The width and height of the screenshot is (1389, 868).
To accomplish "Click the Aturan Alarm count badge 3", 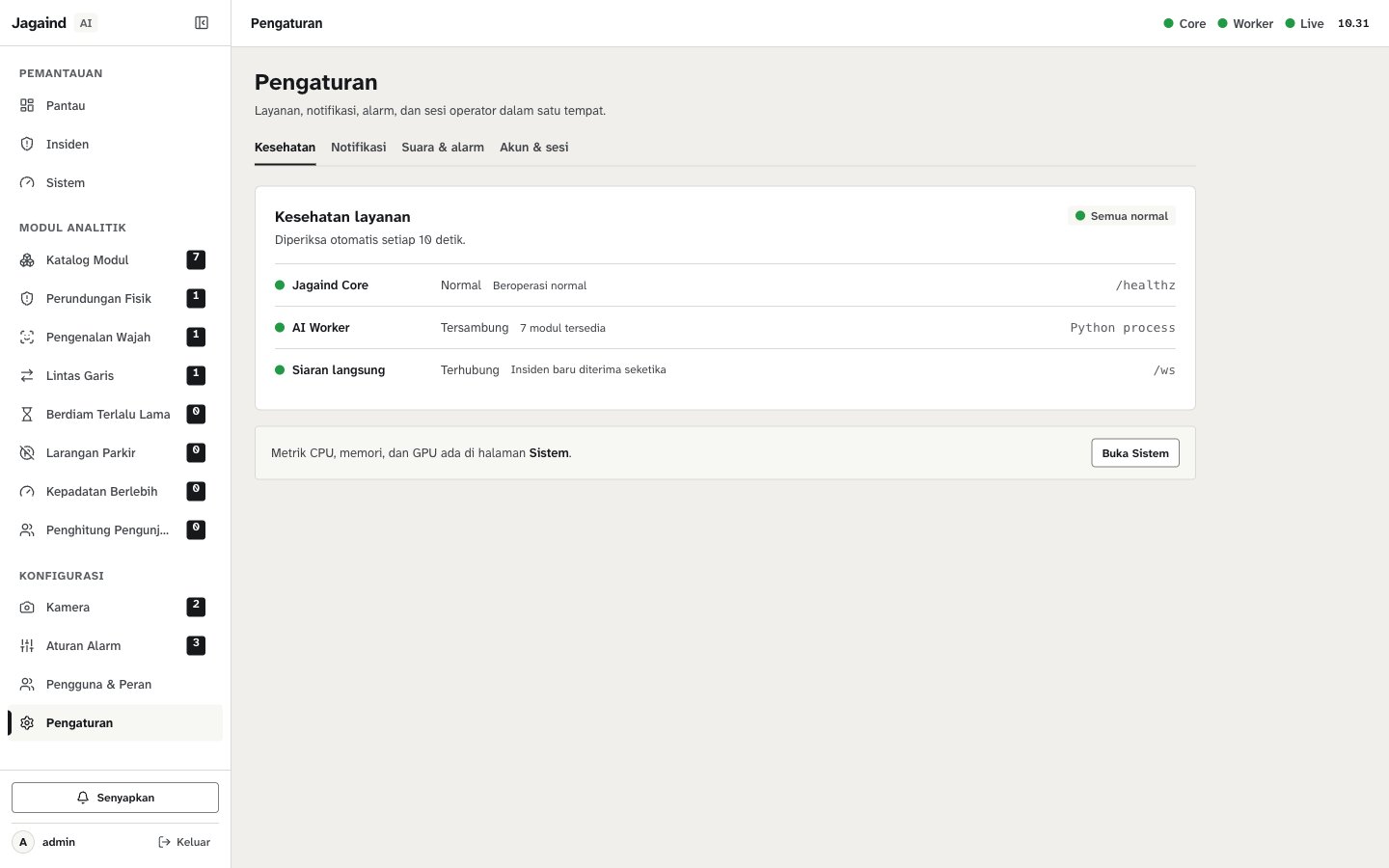I will [x=196, y=645].
